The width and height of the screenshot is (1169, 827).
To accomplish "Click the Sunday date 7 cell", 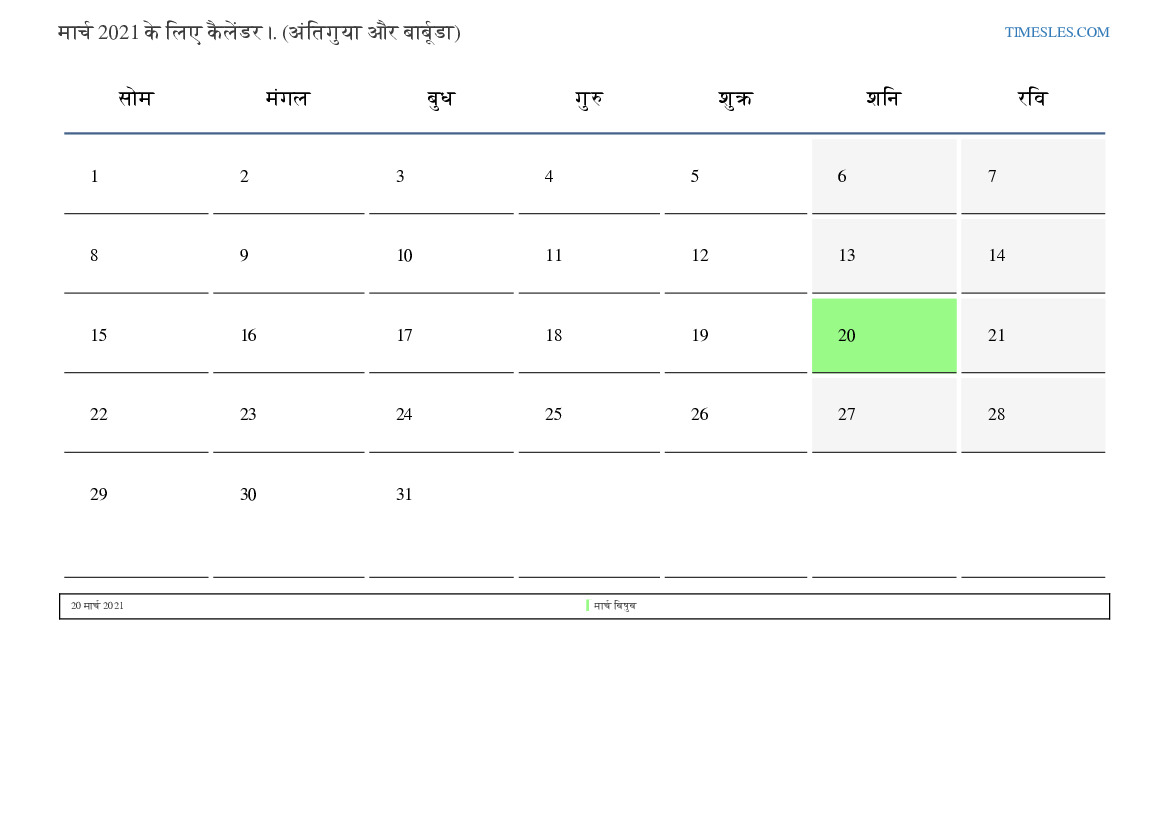I will click(x=1032, y=177).
